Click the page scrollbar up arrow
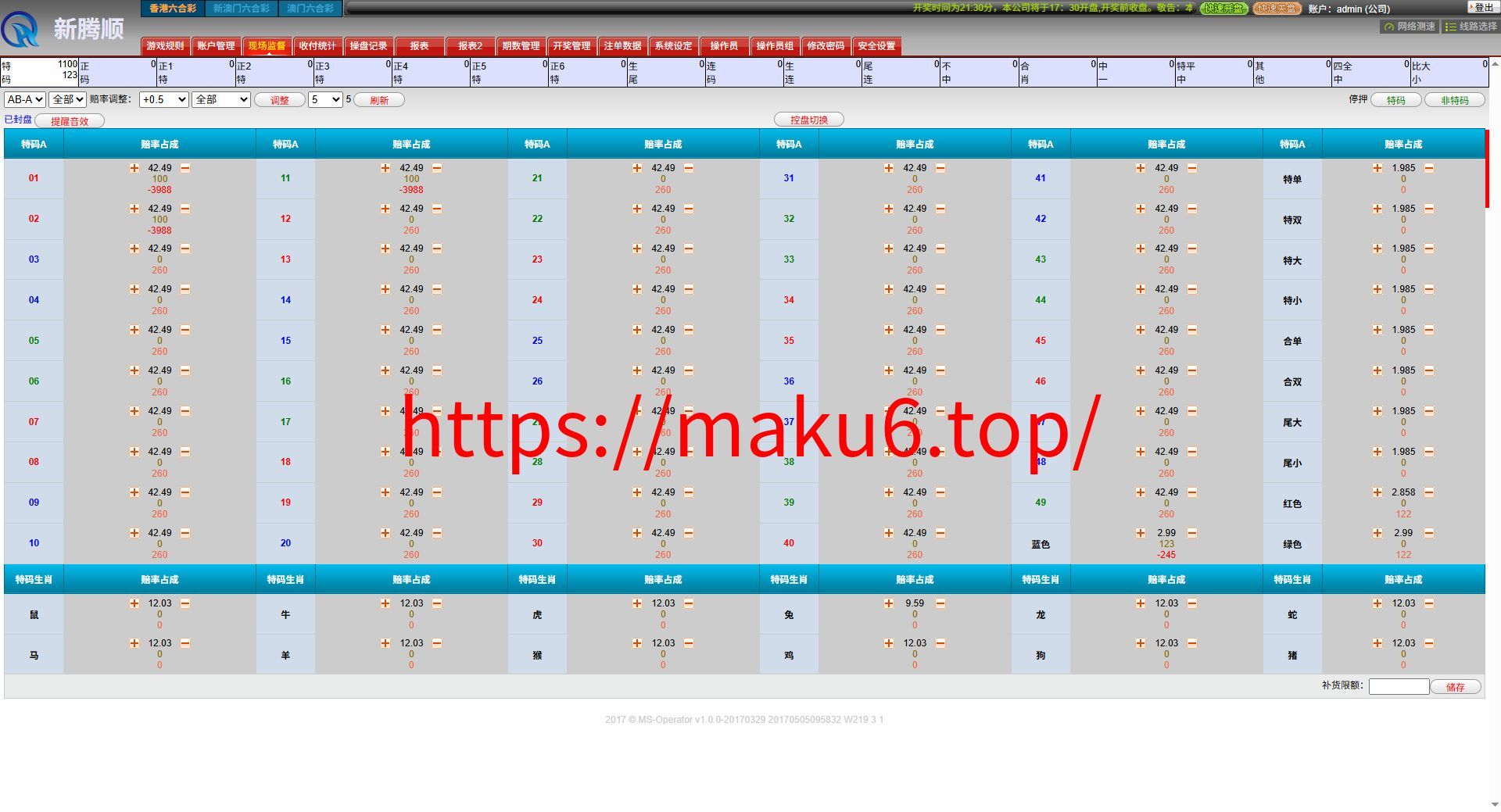1501x812 pixels. pyautogui.click(x=1495, y=63)
